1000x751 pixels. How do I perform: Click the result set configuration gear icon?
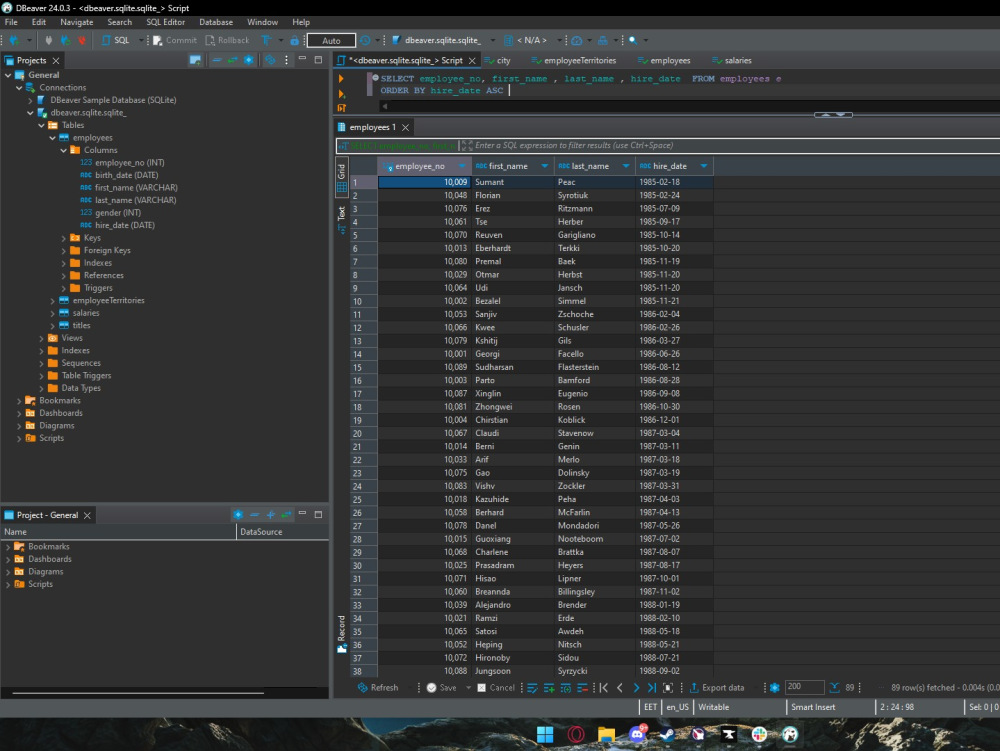[774, 687]
